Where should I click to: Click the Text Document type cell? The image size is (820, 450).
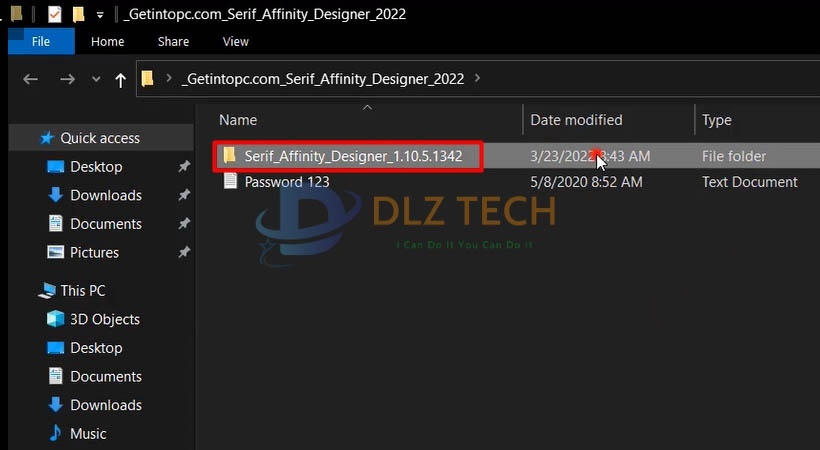[x=749, y=182]
